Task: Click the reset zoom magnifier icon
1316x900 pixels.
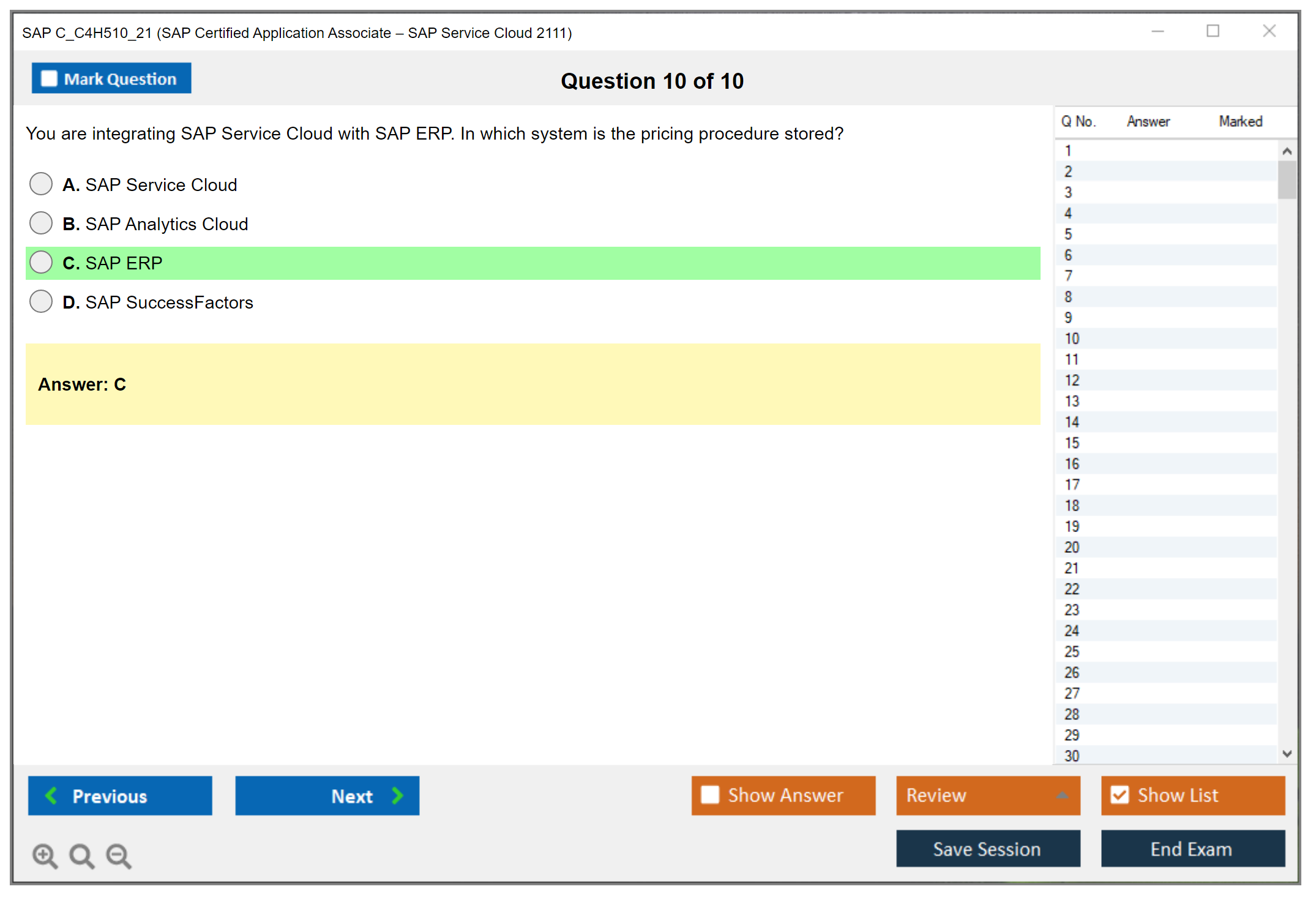Action: tap(81, 855)
